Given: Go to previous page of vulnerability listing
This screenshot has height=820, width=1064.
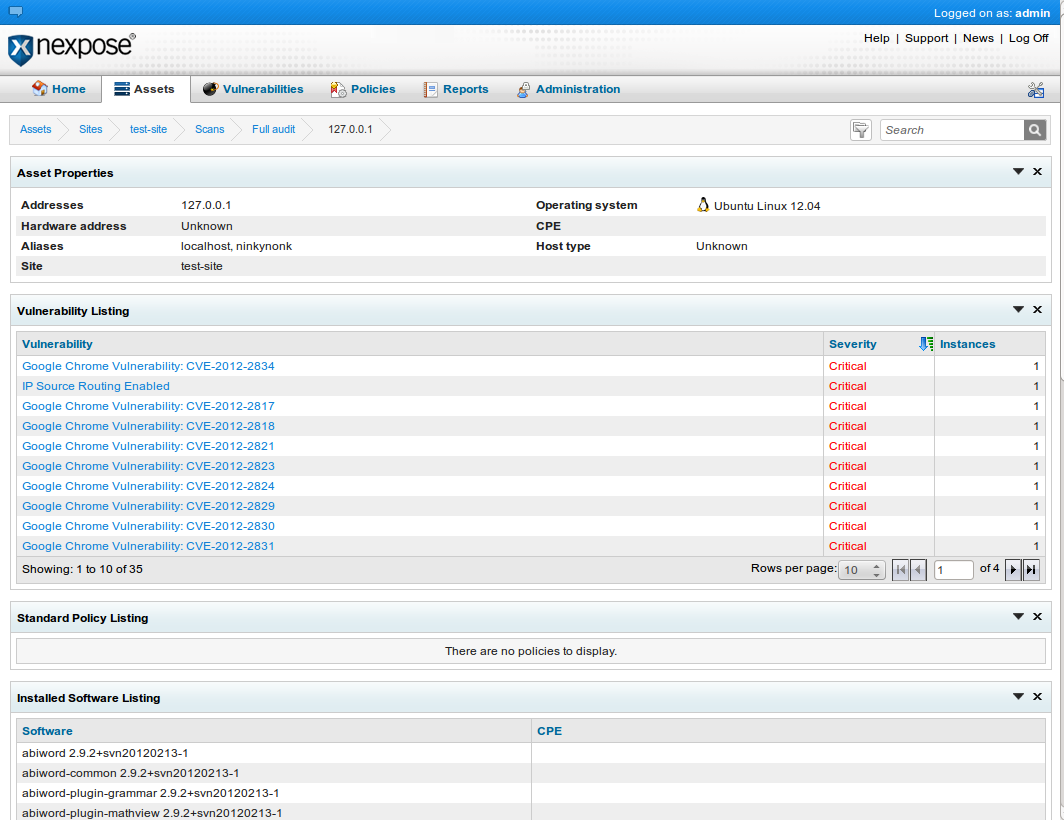Looking at the screenshot, I should point(918,570).
